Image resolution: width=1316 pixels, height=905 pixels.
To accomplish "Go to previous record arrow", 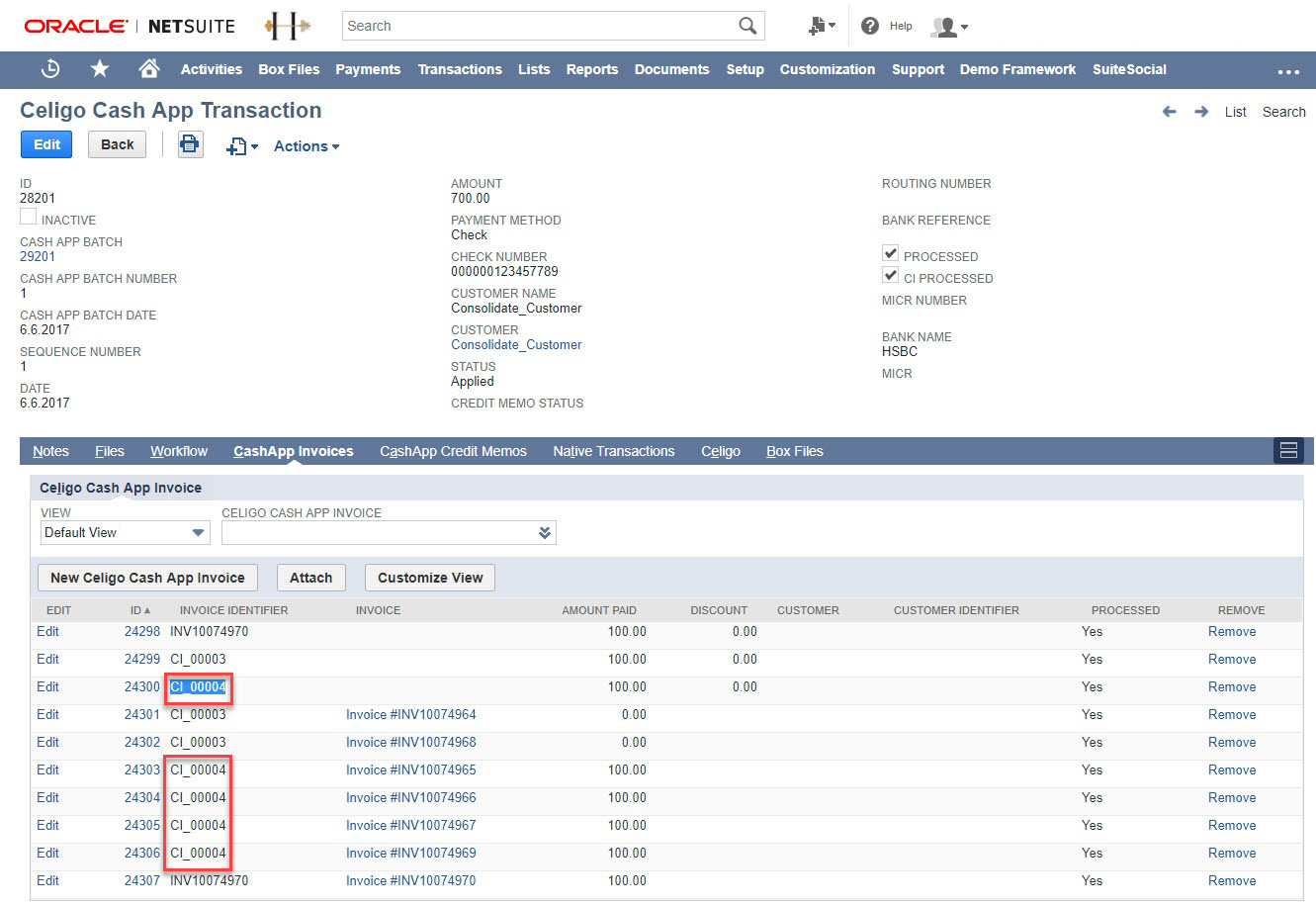I will click(1169, 112).
